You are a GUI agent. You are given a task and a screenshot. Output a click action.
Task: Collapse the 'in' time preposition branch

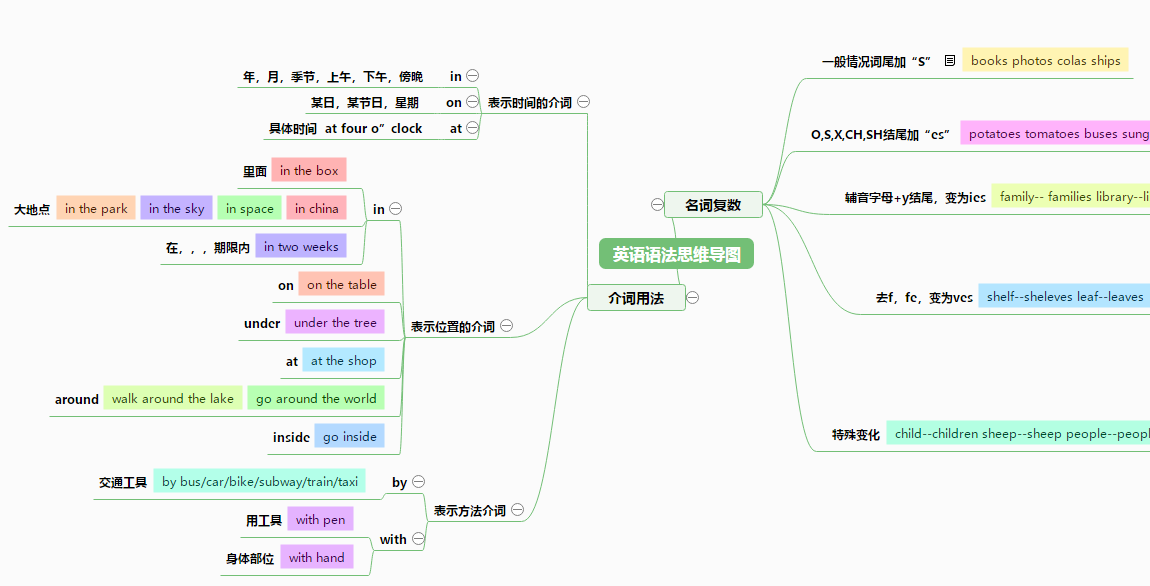tap(473, 76)
